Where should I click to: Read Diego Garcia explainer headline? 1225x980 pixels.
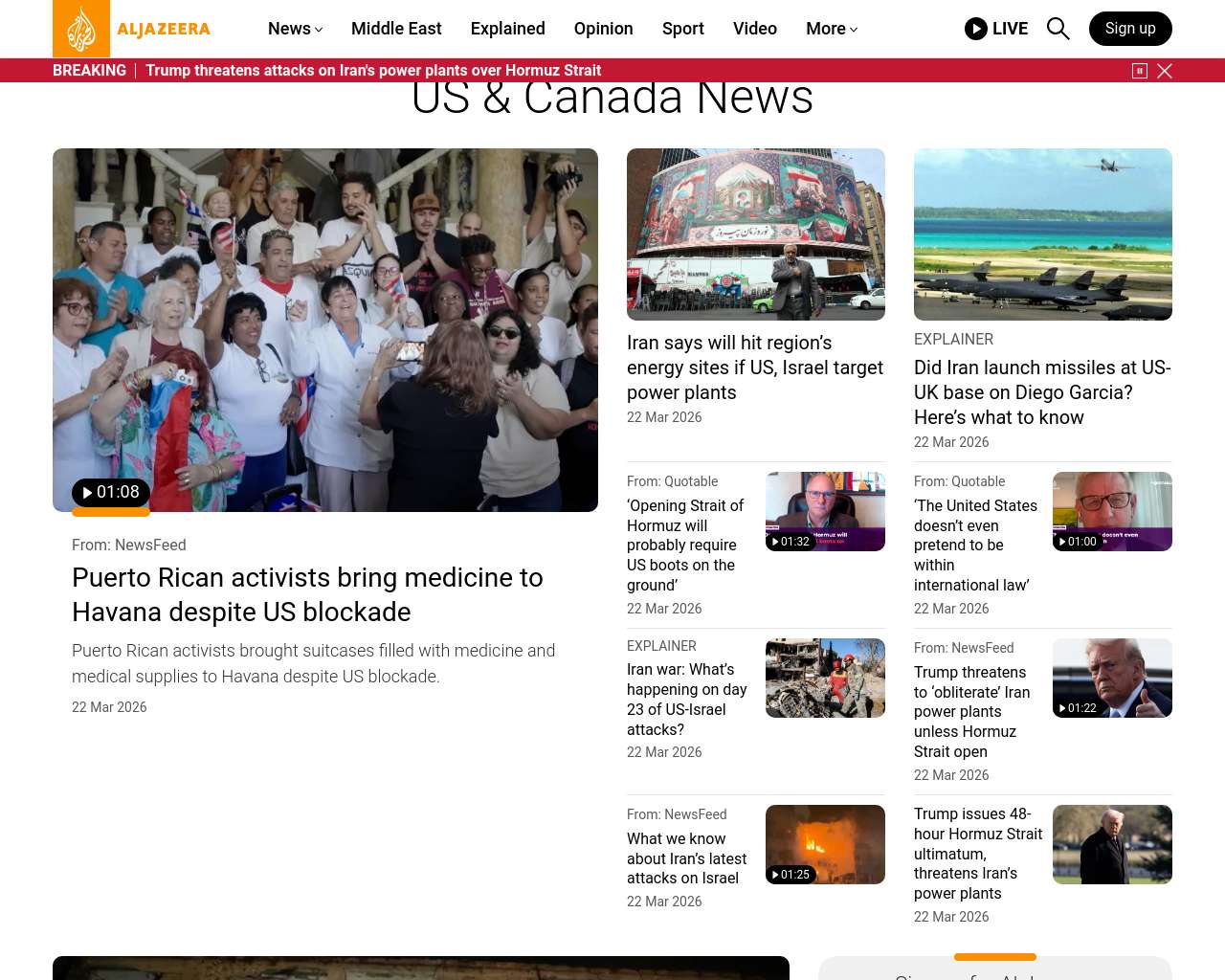[x=1042, y=392]
